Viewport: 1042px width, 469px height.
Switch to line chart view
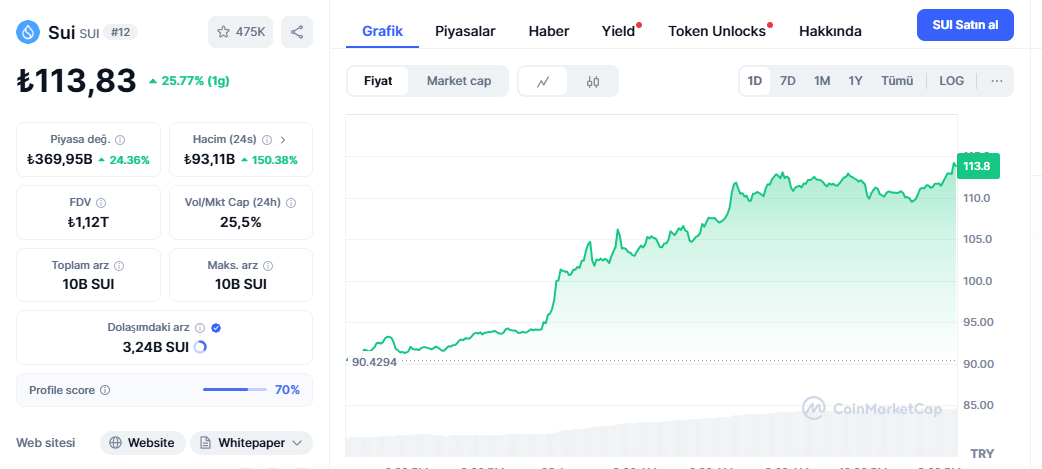pos(543,82)
